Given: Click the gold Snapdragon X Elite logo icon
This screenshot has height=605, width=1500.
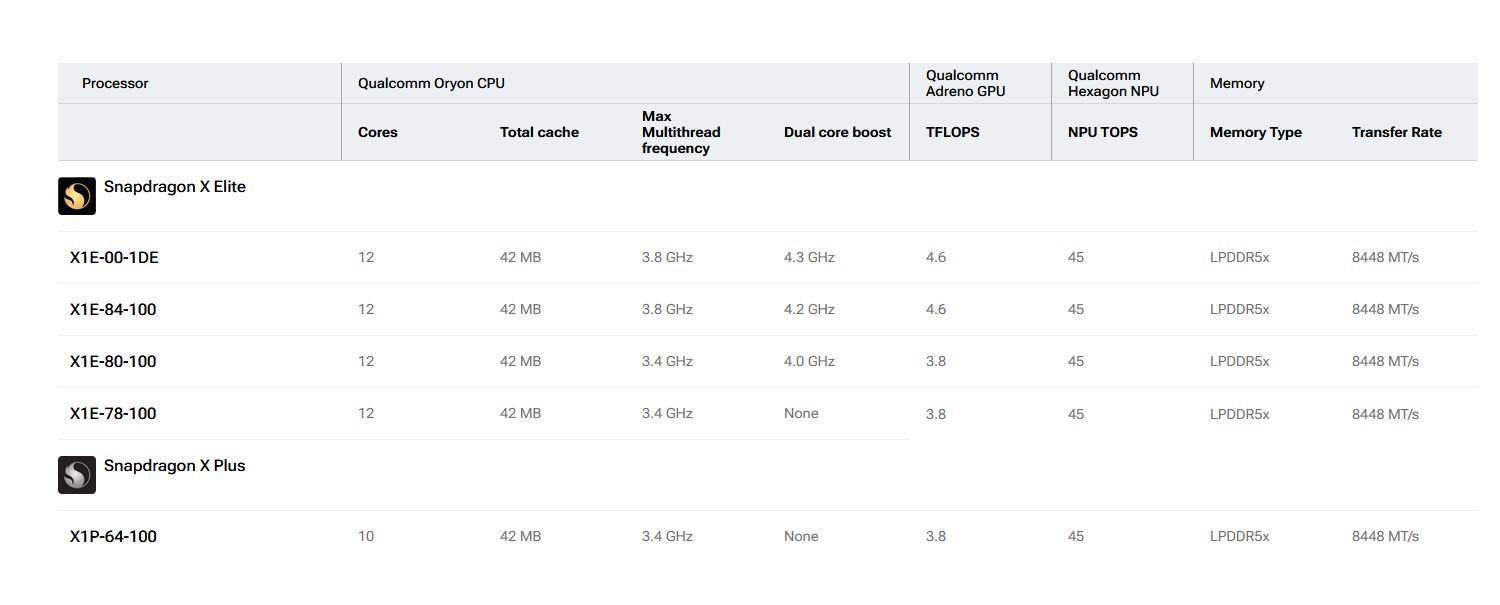Looking at the screenshot, I should pos(77,196).
